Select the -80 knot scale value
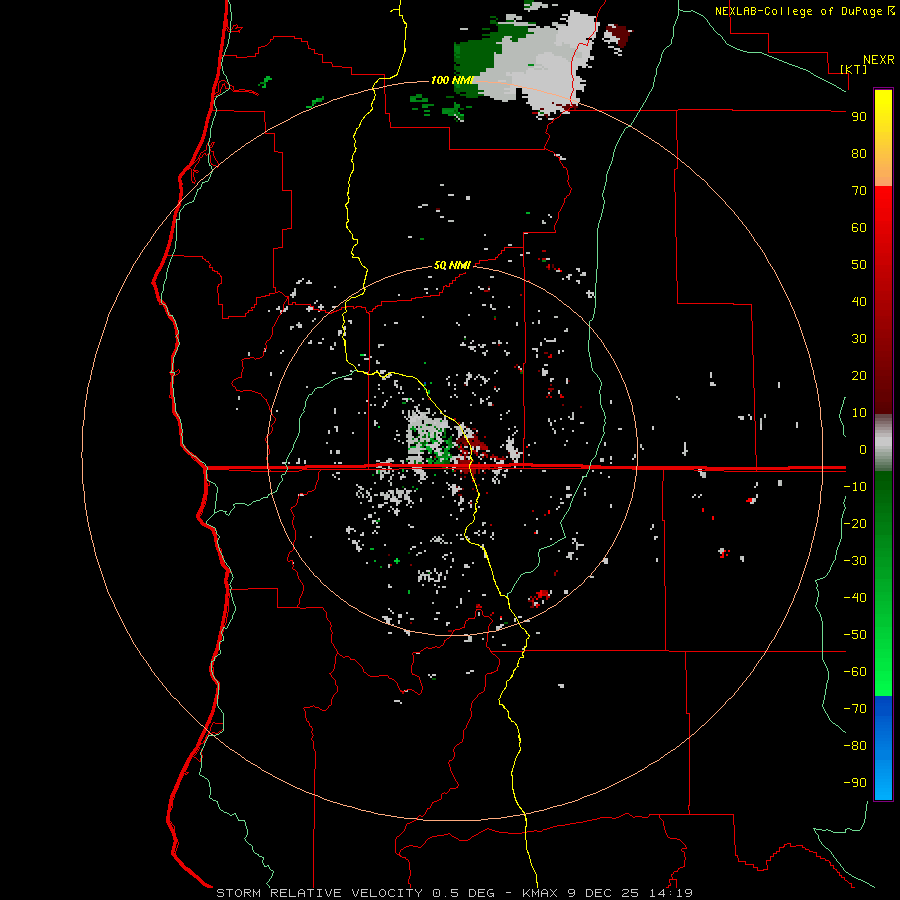900x900 pixels. coord(855,746)
